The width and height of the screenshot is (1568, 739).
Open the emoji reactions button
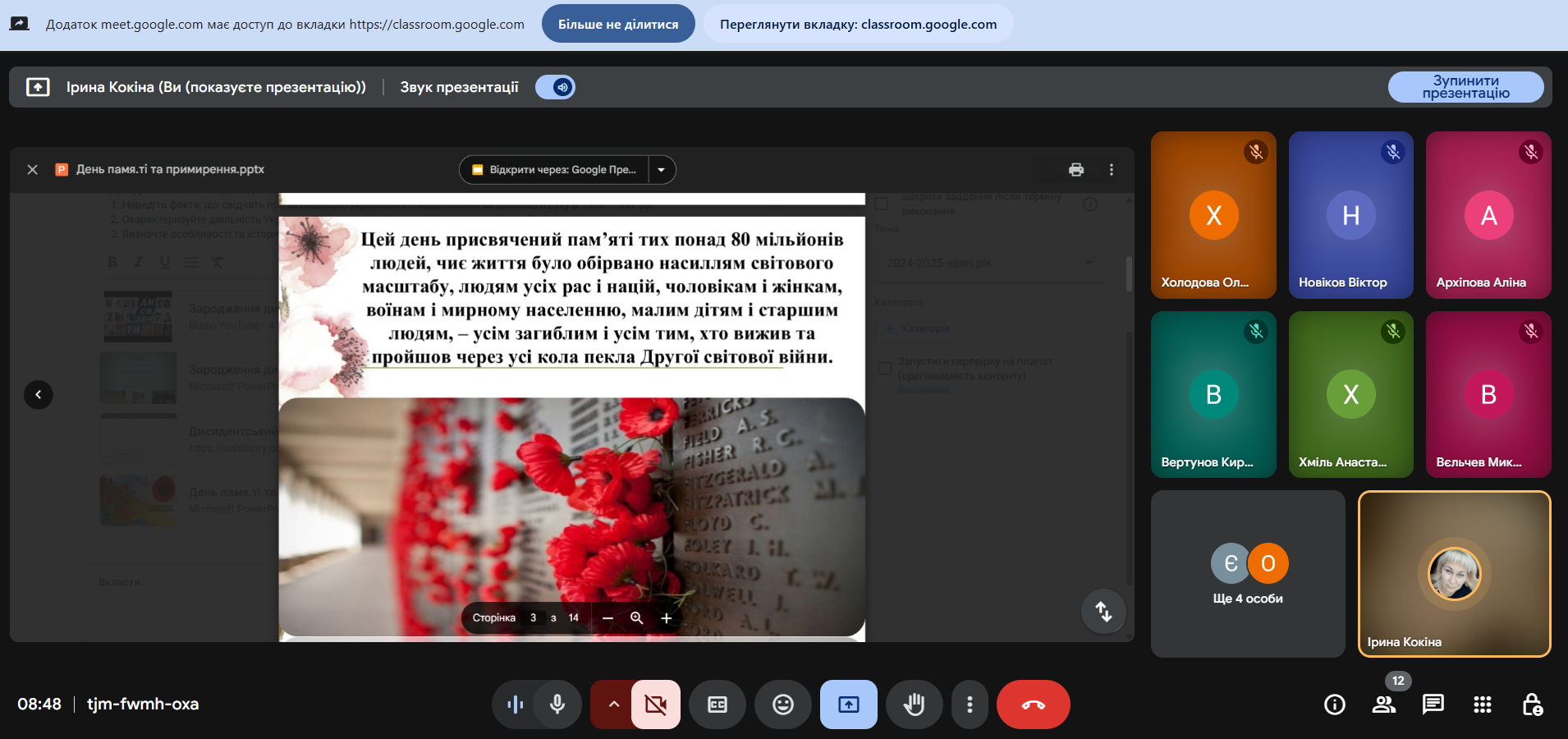click(783, 705)
